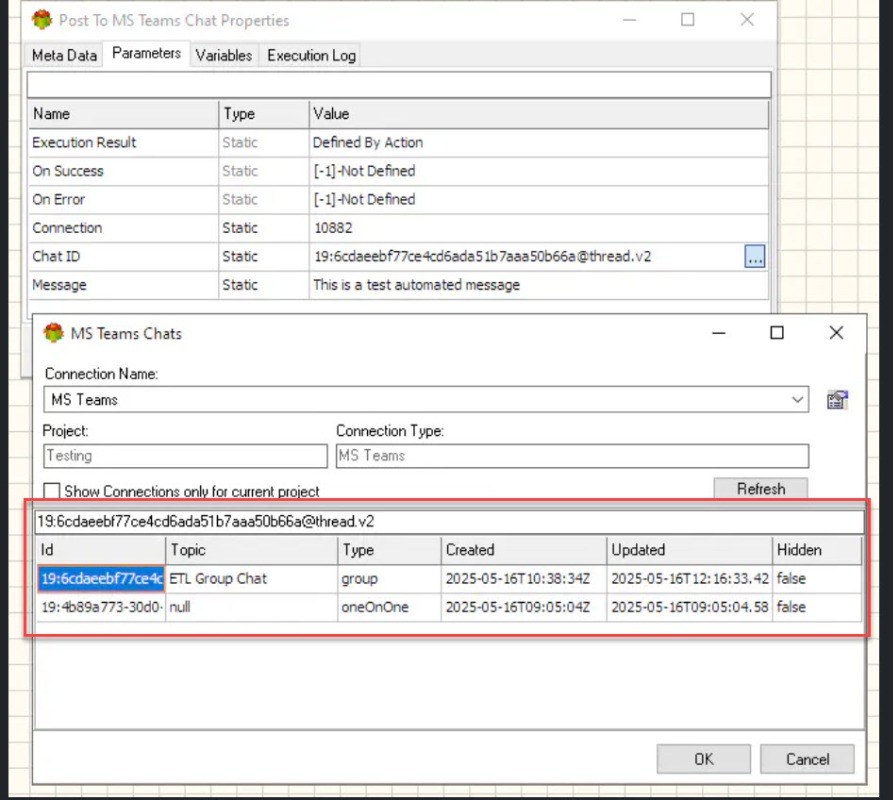This screenshot has height=800, width=893.
Task: Click the null topic cell
Action: (x=251, y=607)
